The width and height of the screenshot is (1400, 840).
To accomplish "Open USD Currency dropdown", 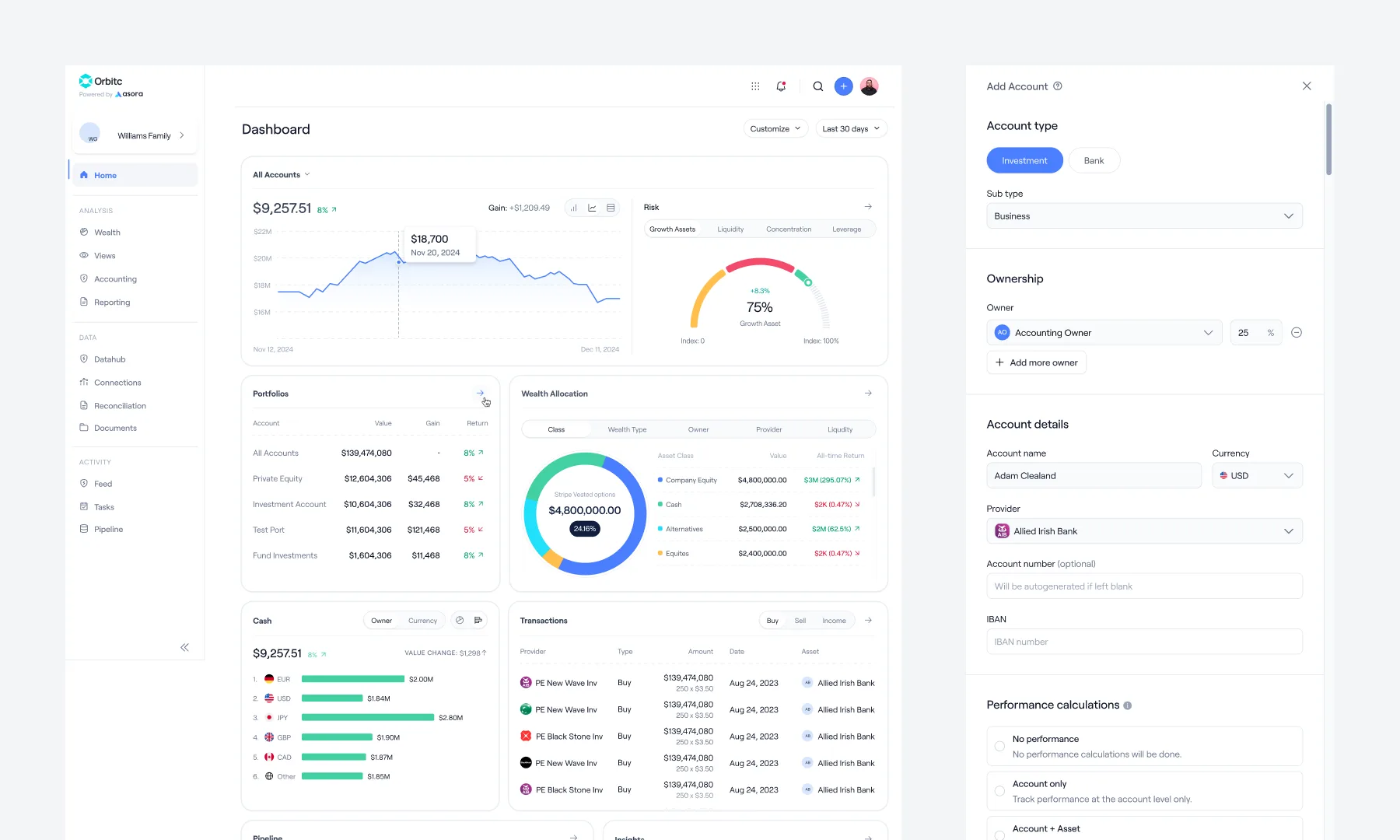I will tap(1257, 476).
